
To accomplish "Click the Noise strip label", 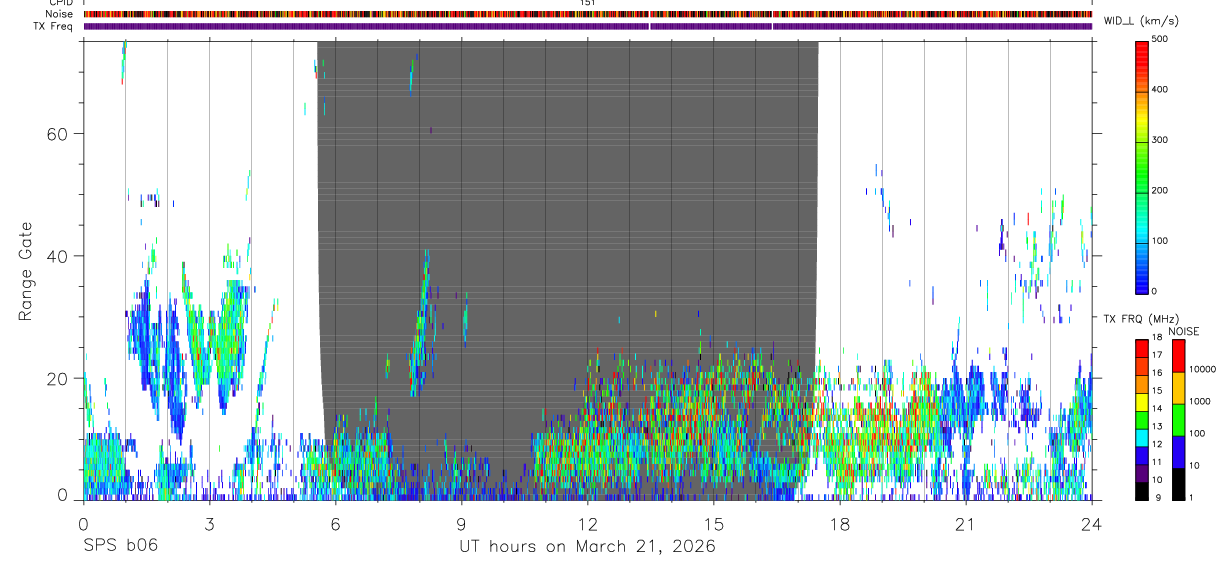I will 59,14.
